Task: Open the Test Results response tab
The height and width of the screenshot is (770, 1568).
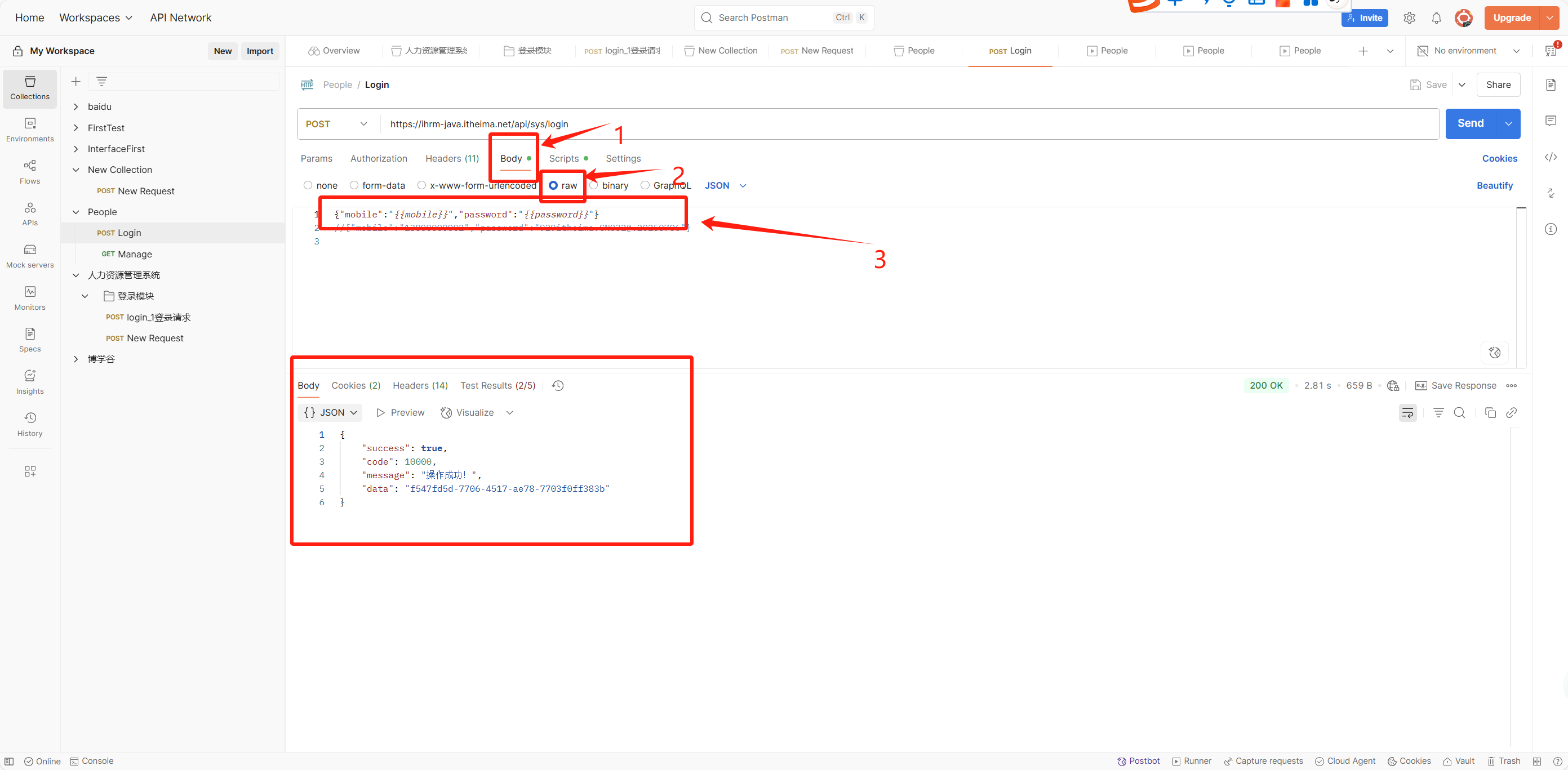Action: coord(498,385)
